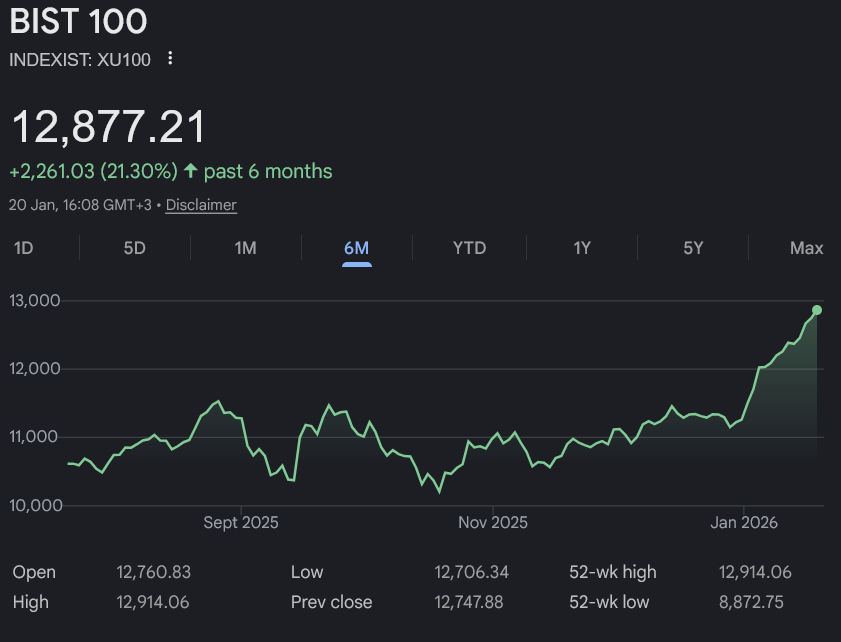Select the 1M time range tab
The width and height of the screenshot is (841, 642).
246,248
